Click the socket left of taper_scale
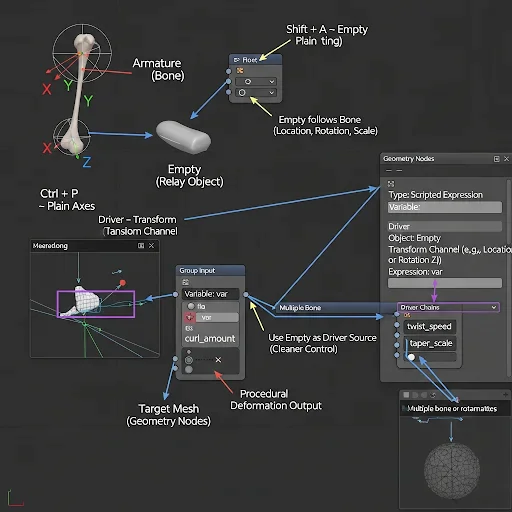Viewport: 512px width, 512px height. [x=397, y=345]
